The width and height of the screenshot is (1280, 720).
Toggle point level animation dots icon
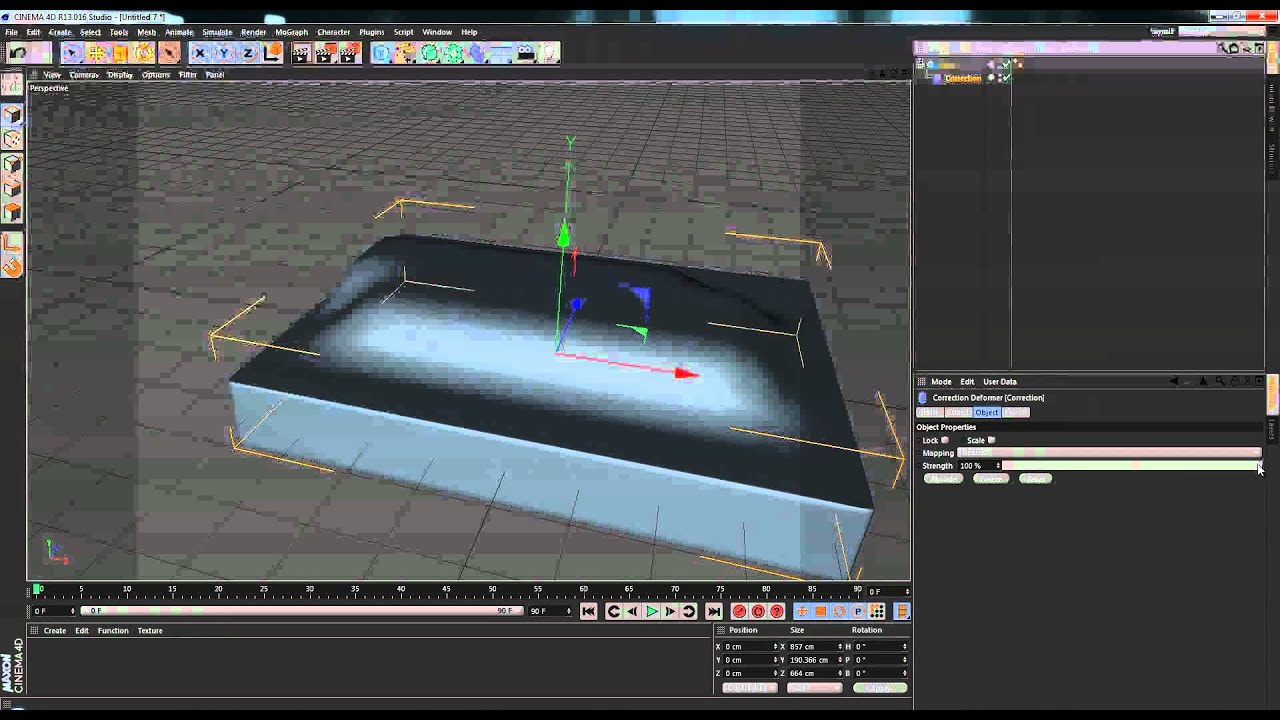tap(877, 611)
